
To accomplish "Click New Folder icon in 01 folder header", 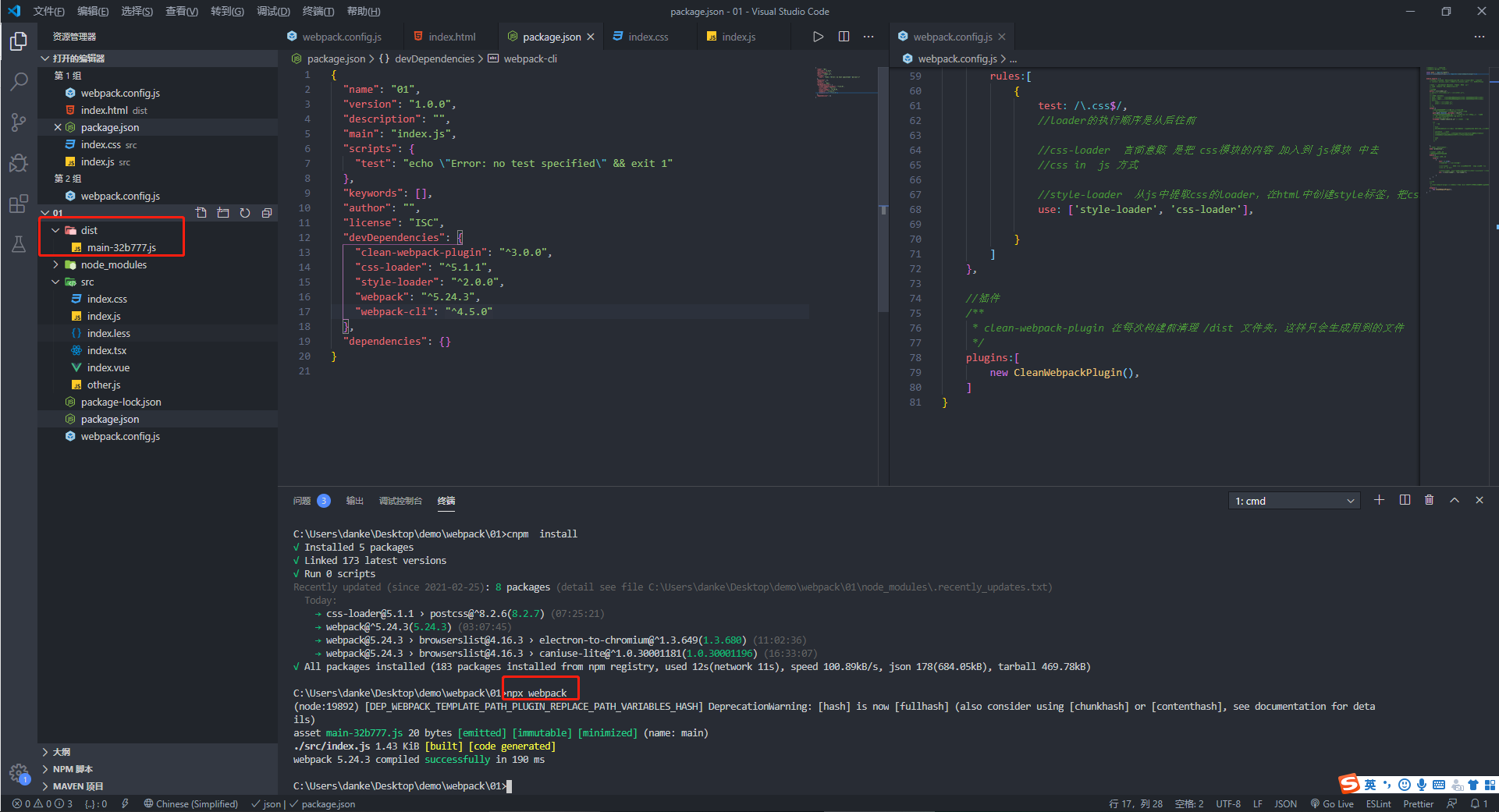I will click(223, 213).
